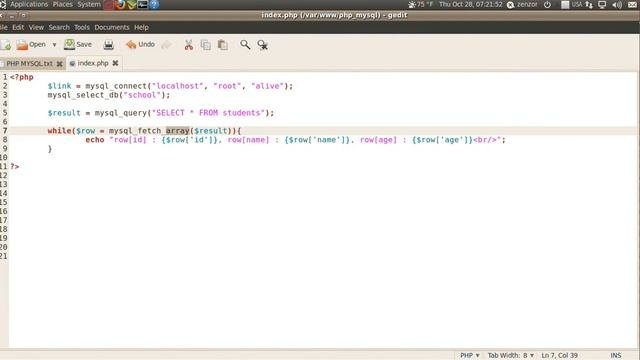Open the Help menu
The height and width of the screenshot is (360, 640).
[x=141, y=27]
